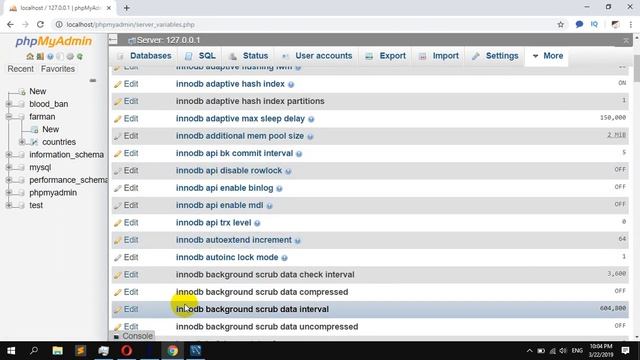
Task: Expand the blood_ban database tree node
Action: click(x=9, y=104)
